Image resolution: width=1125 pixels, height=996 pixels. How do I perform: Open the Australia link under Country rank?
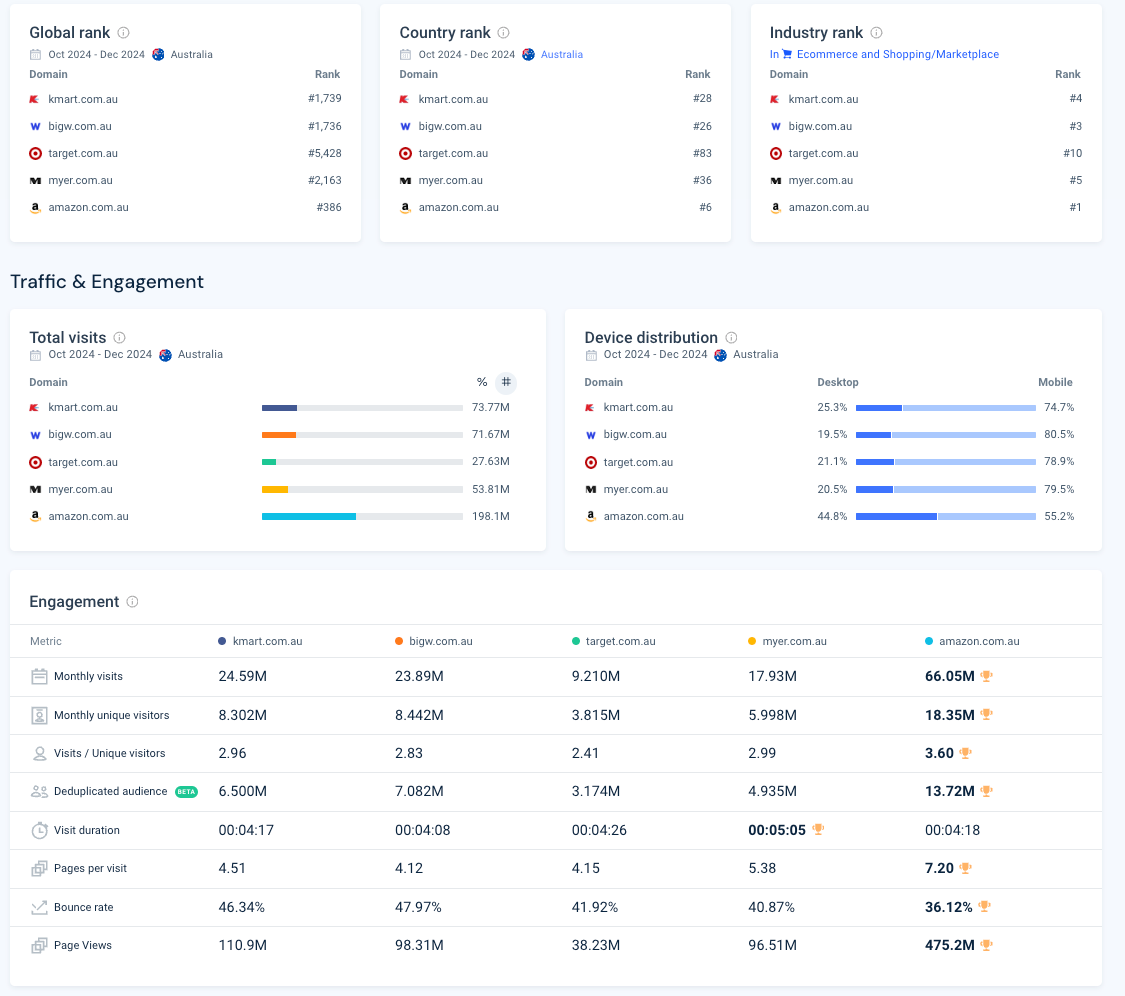(562, 55)
